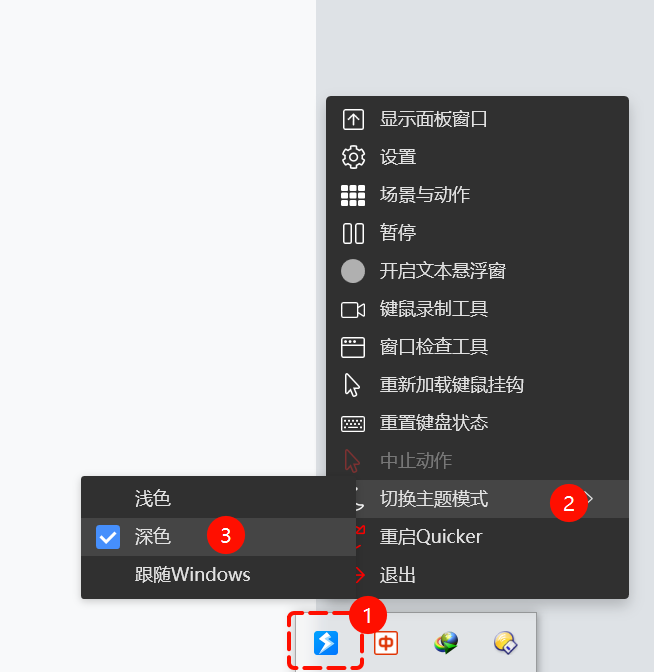
Task: Click the camera icon for 键鼠录制工具
Action: click(x=353, y=309)
